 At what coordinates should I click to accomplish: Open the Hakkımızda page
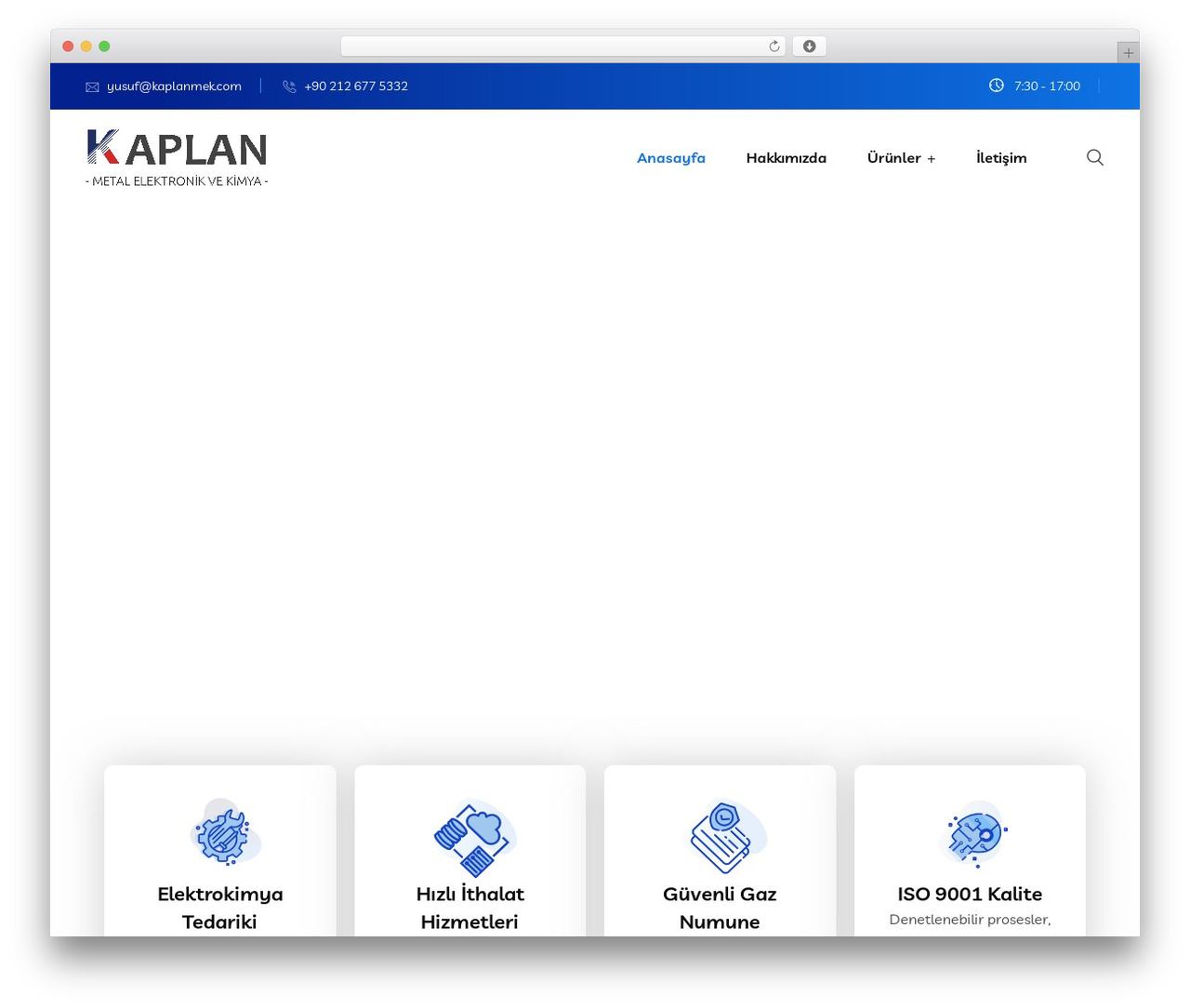787,158
